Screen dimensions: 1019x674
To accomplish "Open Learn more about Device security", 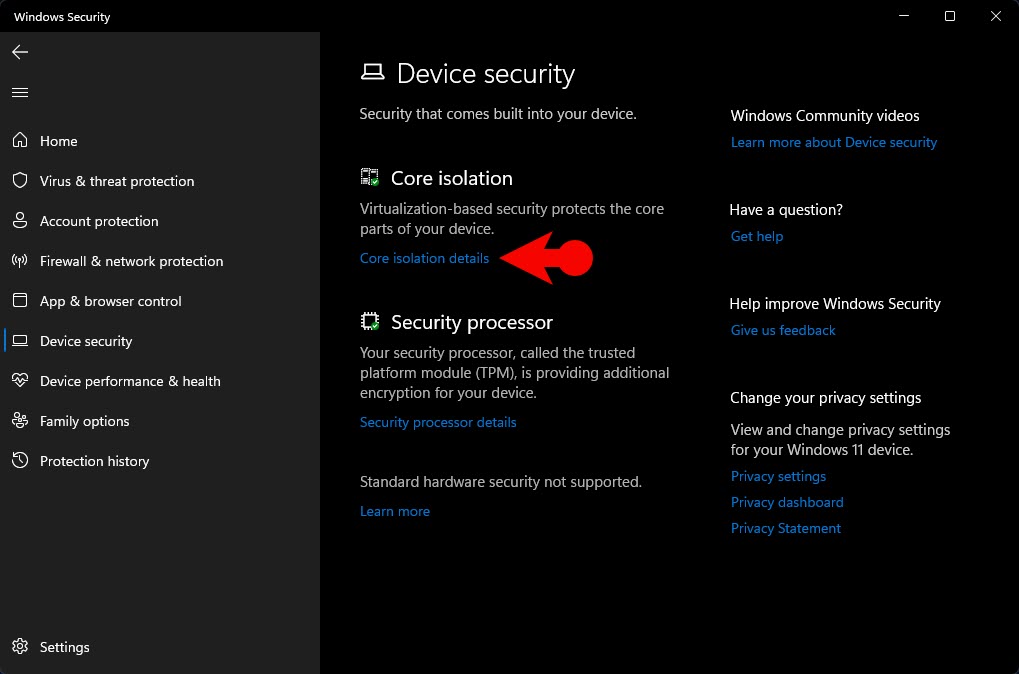I will pos(834,142).
